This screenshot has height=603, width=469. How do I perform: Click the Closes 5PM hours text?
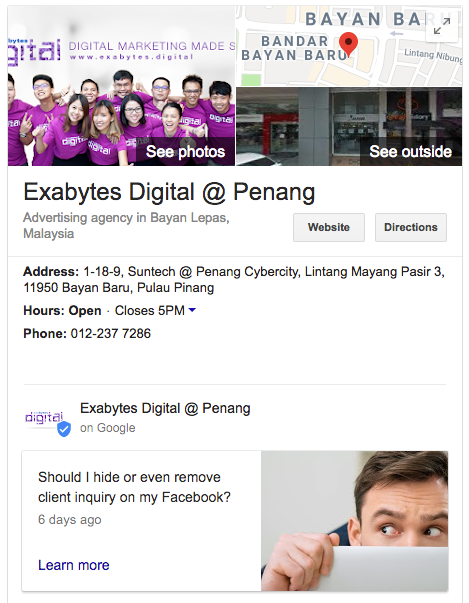pyautogui.click(x=150, y=310)
